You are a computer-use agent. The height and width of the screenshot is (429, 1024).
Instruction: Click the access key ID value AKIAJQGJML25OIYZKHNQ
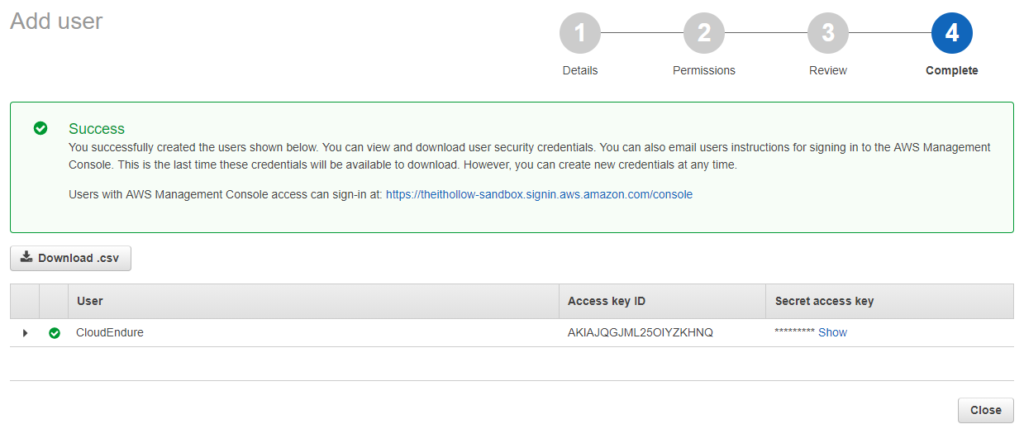point(640,333)
